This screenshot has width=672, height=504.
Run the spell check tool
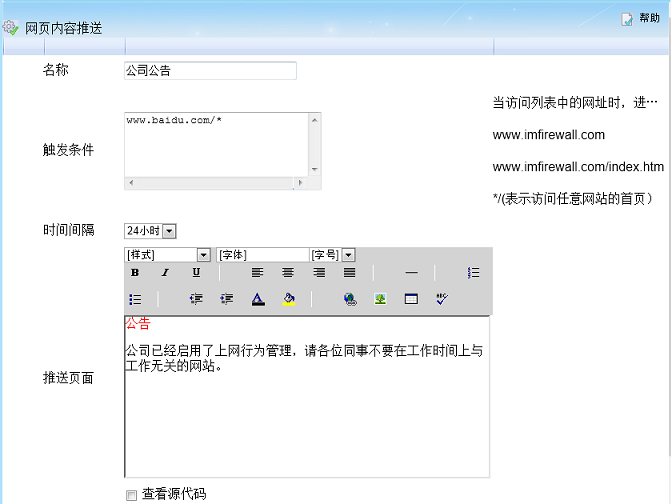point(442,299)
